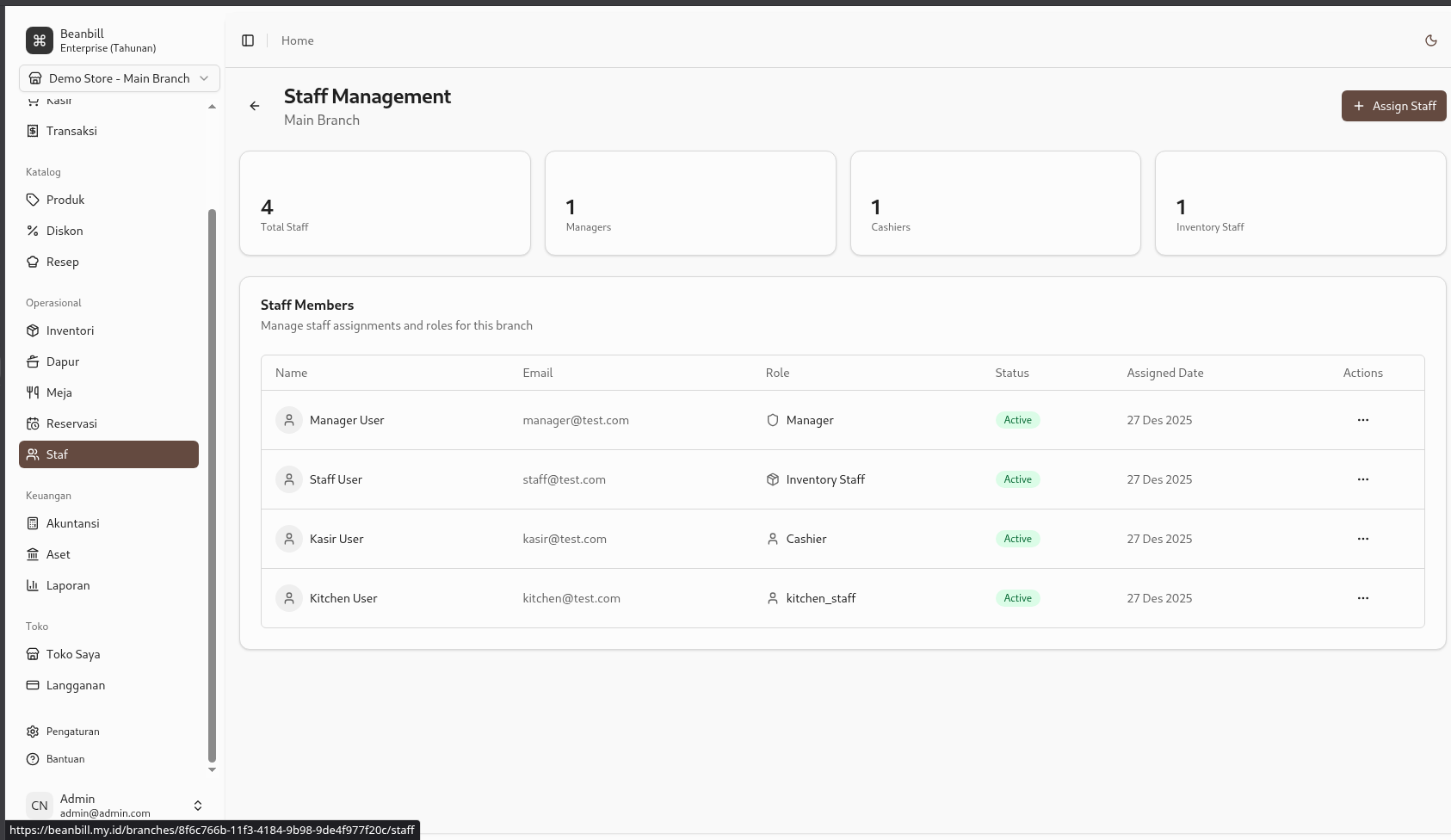Click the Kasir User avatar

[x=289, y=539]
